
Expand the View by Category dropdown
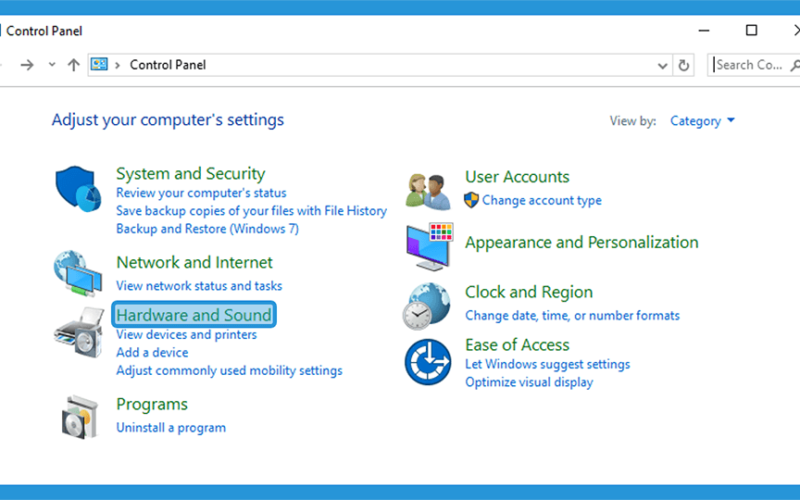[x=702, y=121]
